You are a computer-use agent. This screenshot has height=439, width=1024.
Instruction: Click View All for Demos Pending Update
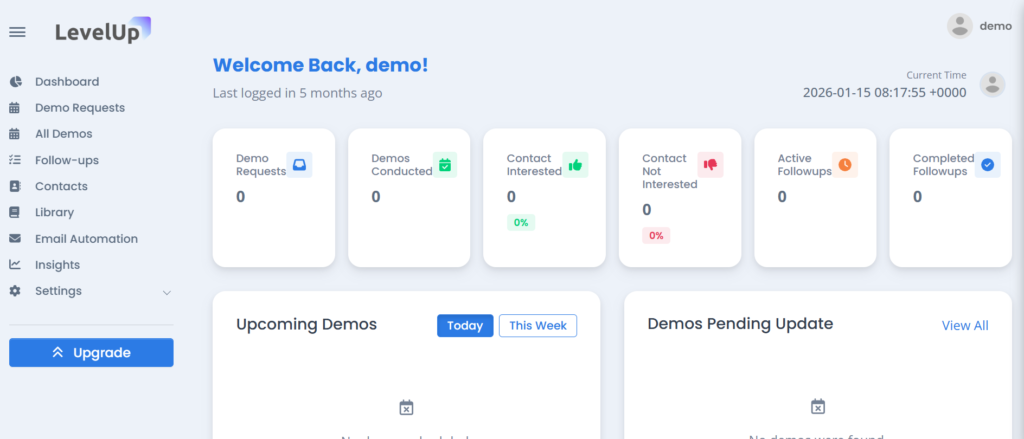pyautogui.click(x=965, y=326)
